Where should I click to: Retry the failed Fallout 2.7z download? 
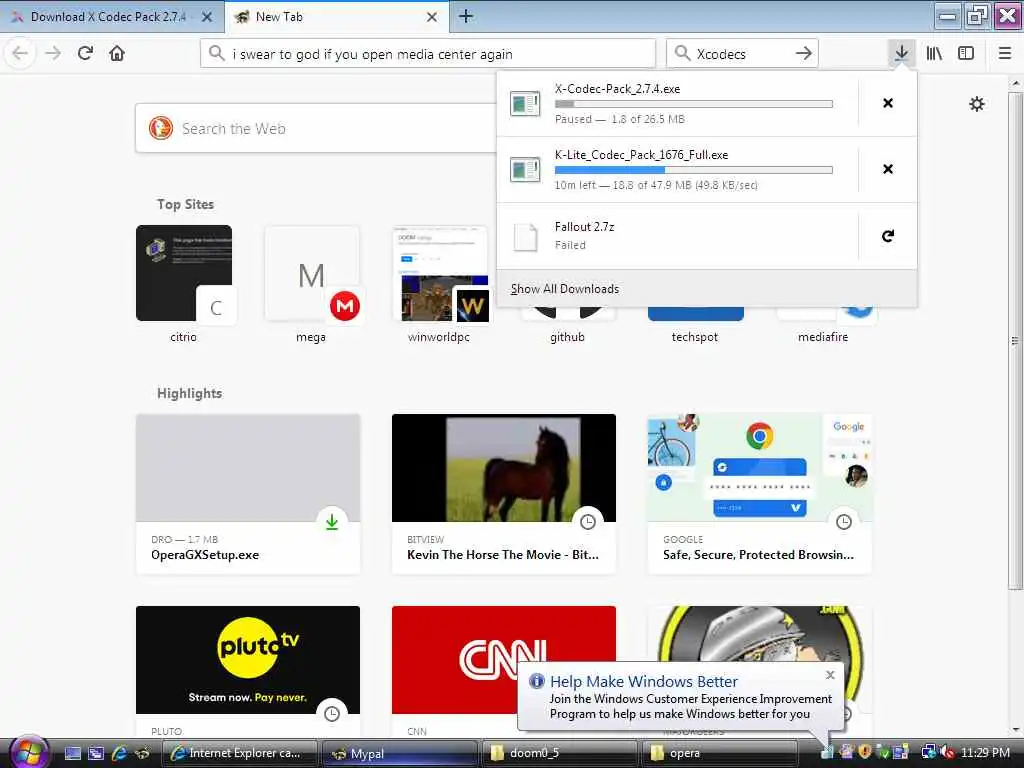[888, 236]
